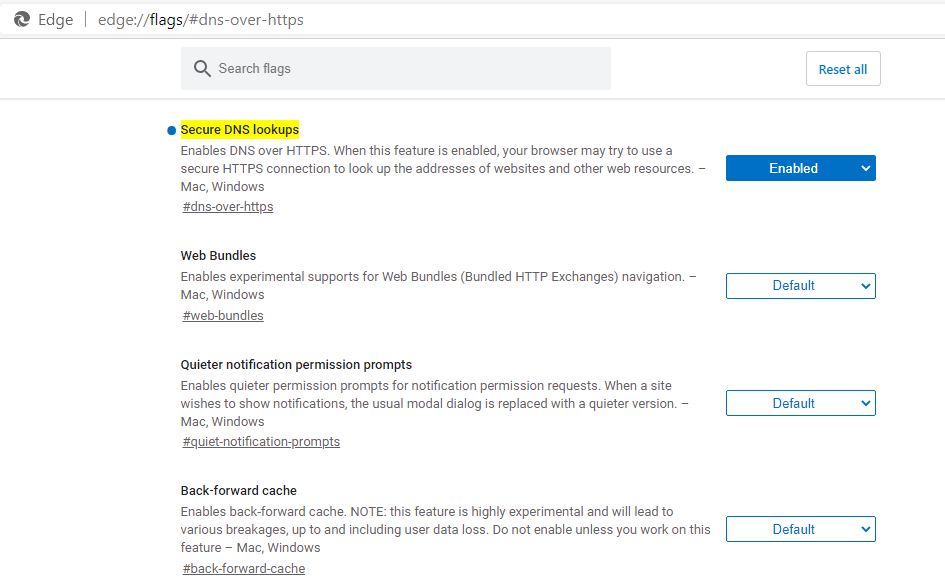Click the #quiet-notification-prompts link
945x585 pixels.
pos(261,442)
